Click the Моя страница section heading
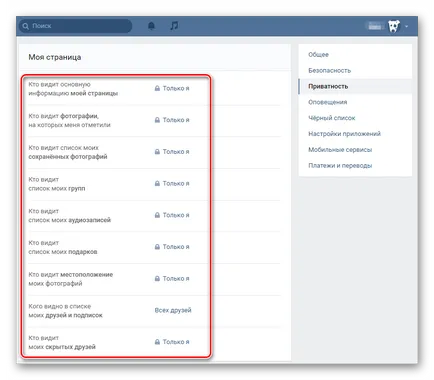 pos(55,57)
